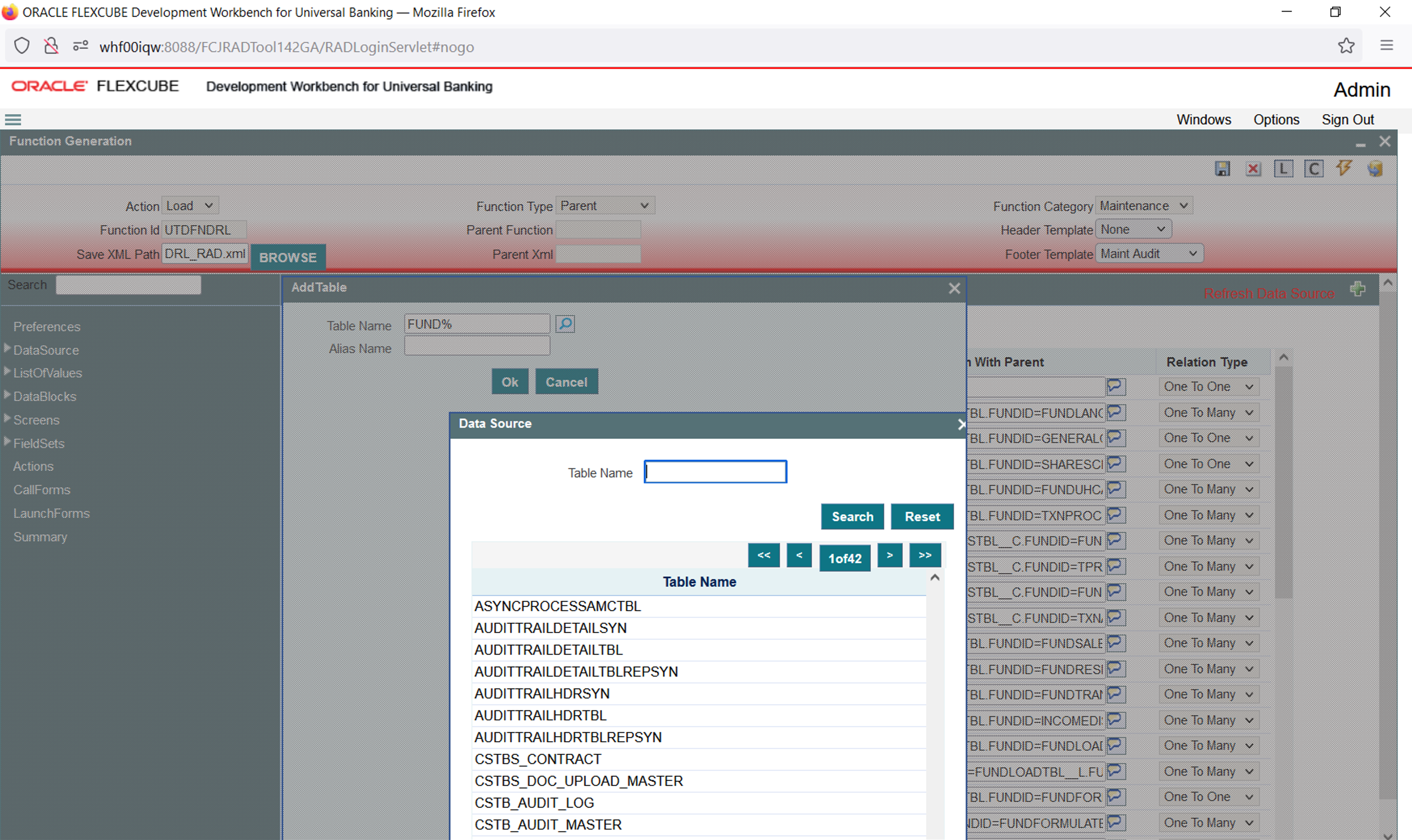The width and height of the screenshot is (1412, 840).
Task: Click the save floppy disk icon
Action: [1222, 169]
